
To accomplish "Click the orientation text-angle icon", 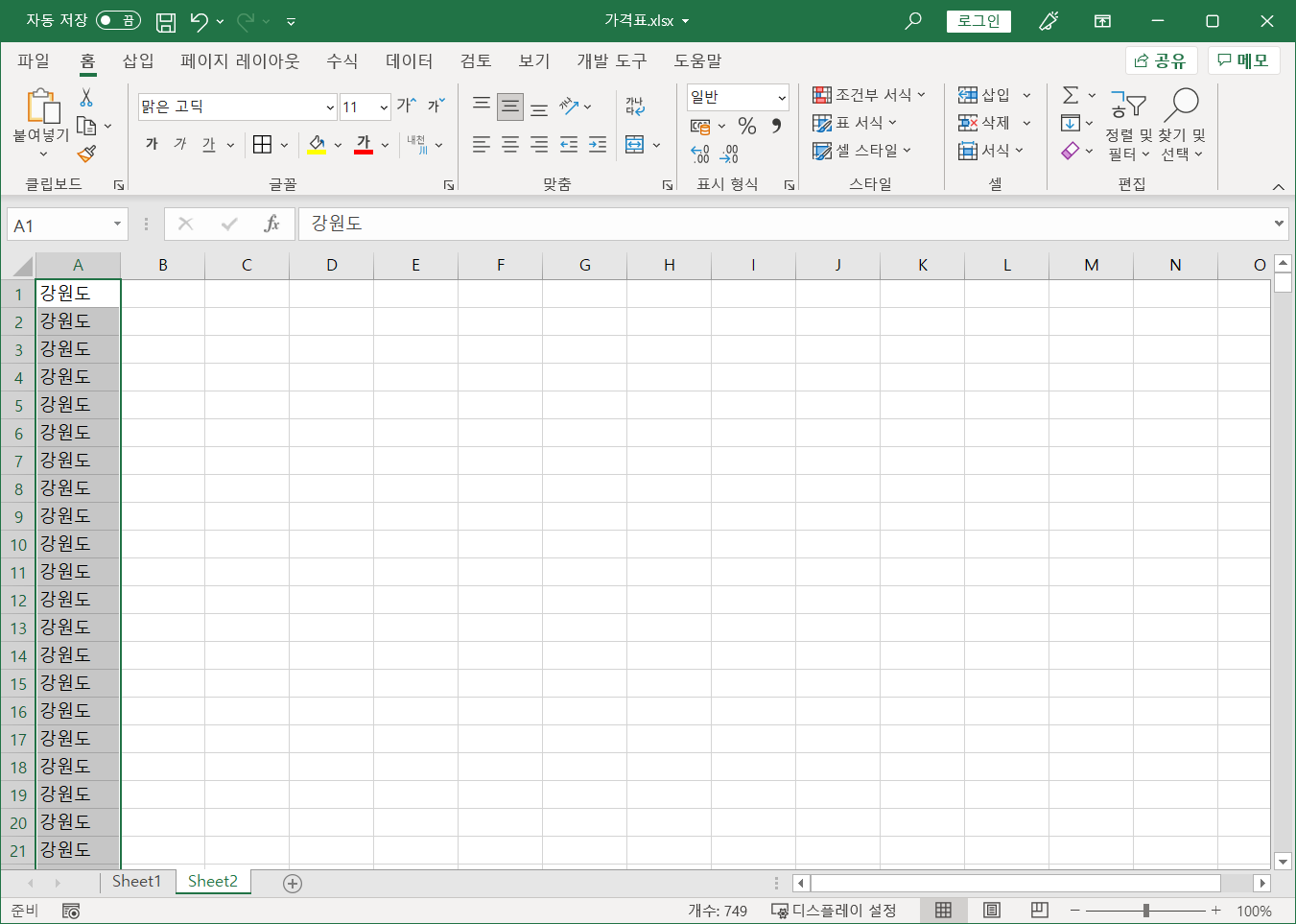I will pos(570,106).
